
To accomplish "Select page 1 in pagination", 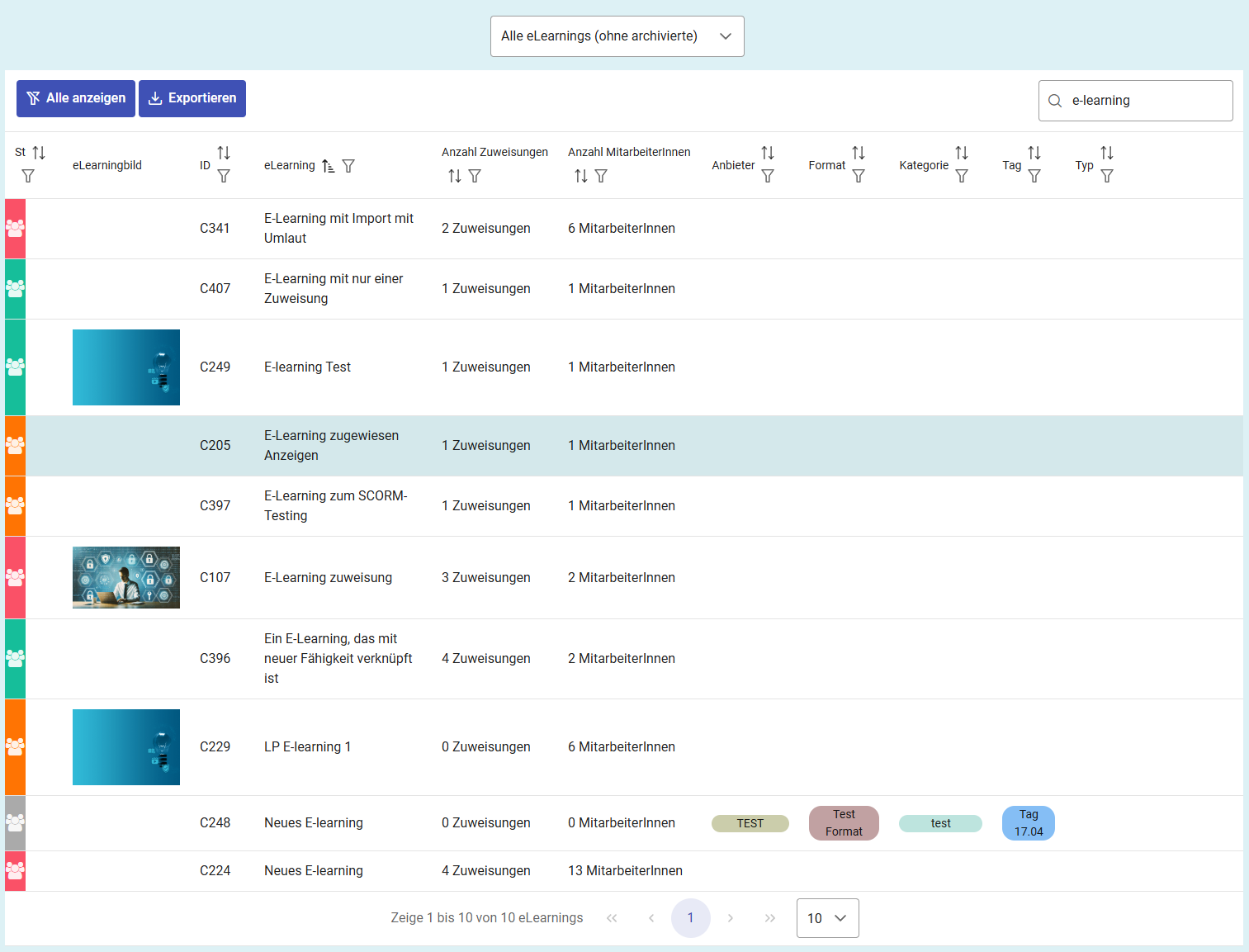I will pos(690,918).
